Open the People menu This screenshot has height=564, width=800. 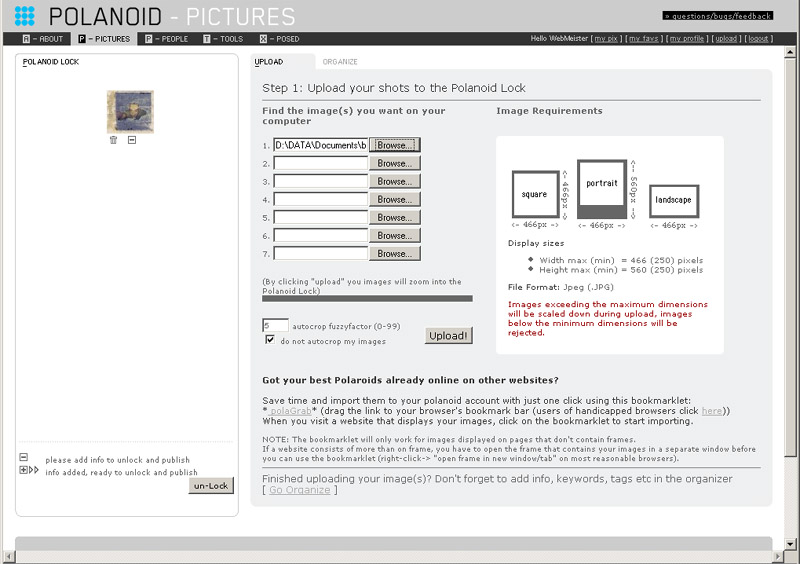166,39
